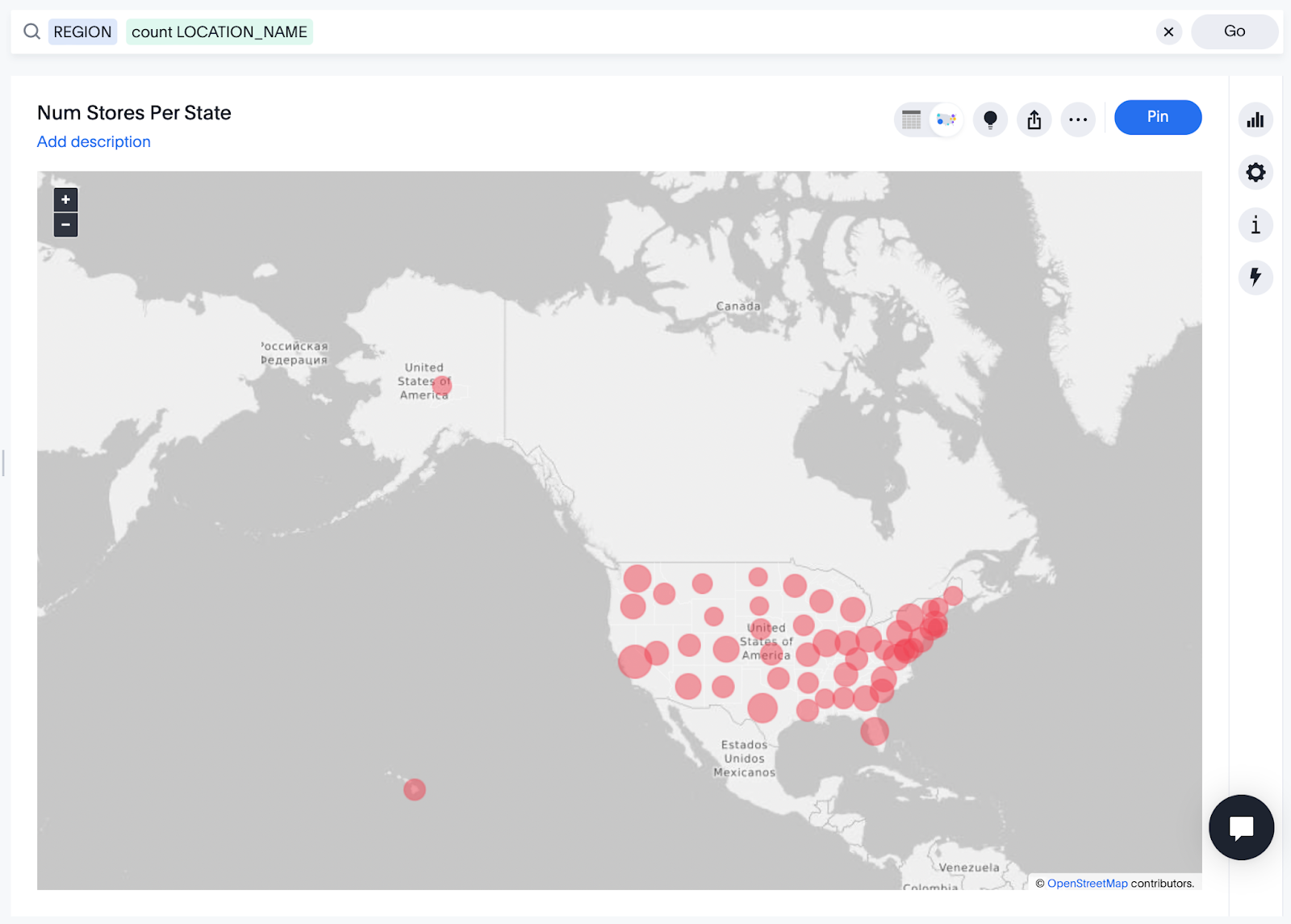Image resolution: width=1291 pixels, height=924 pixels.
Task: Click Add description link
Action: pos(94,142)
